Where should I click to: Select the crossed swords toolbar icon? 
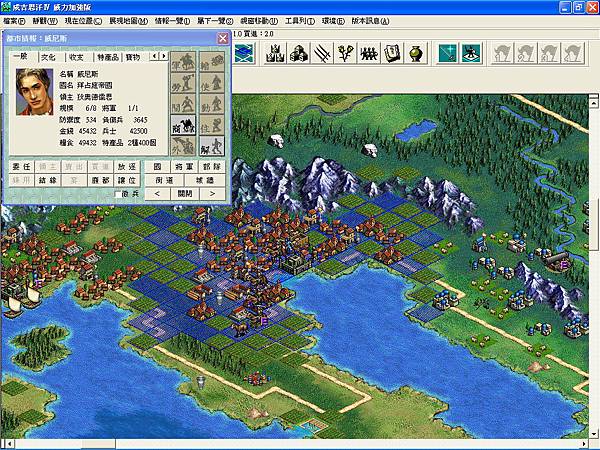coord(322,53)
